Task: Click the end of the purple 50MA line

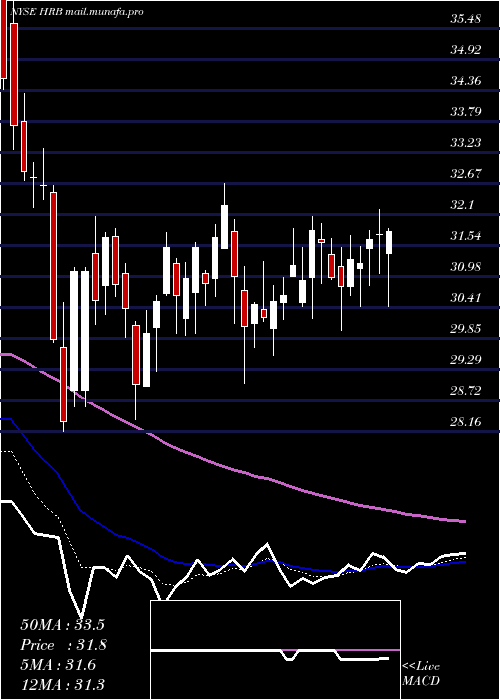Action: coord(464,521)
